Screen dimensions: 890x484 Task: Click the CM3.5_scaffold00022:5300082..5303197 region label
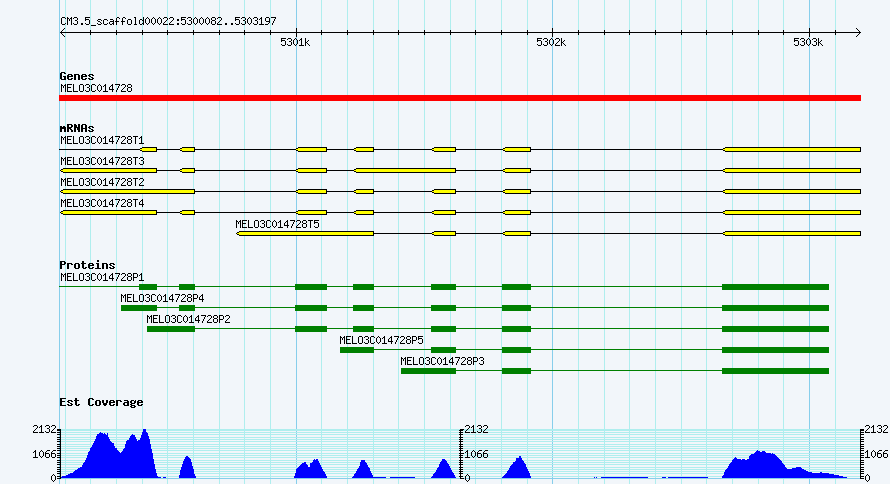pyautogui.click(x=168, y=21)
